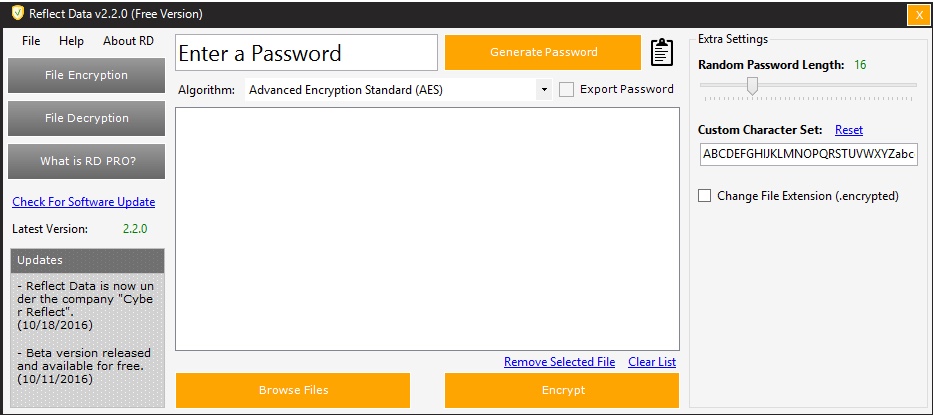
Task: Click the Remove Selected File link
Action: point(559,362)
